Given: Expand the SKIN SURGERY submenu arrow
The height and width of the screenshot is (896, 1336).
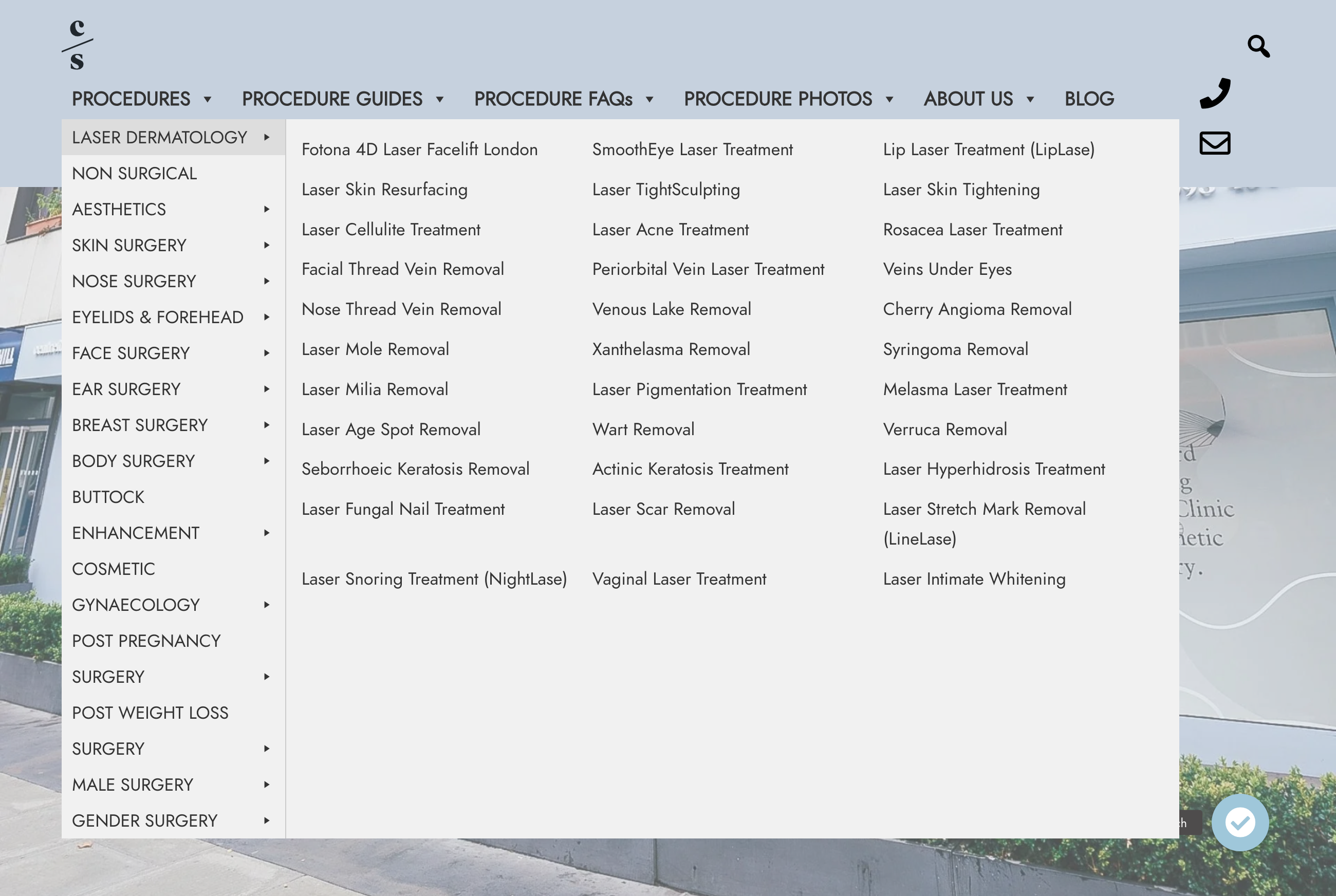Looking at the screenshot, I should click(266, 244).
